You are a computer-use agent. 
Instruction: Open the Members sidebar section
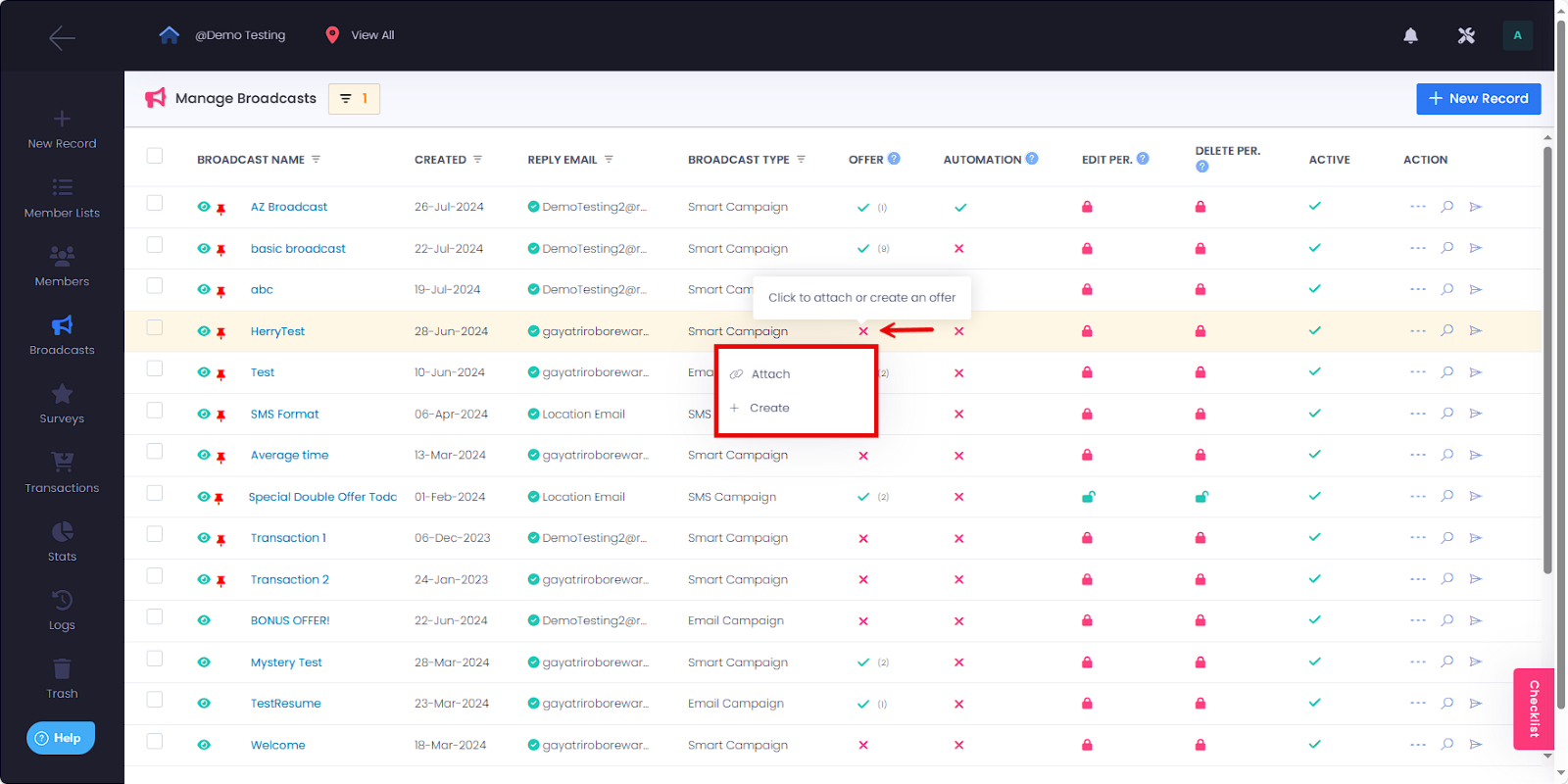62,267
